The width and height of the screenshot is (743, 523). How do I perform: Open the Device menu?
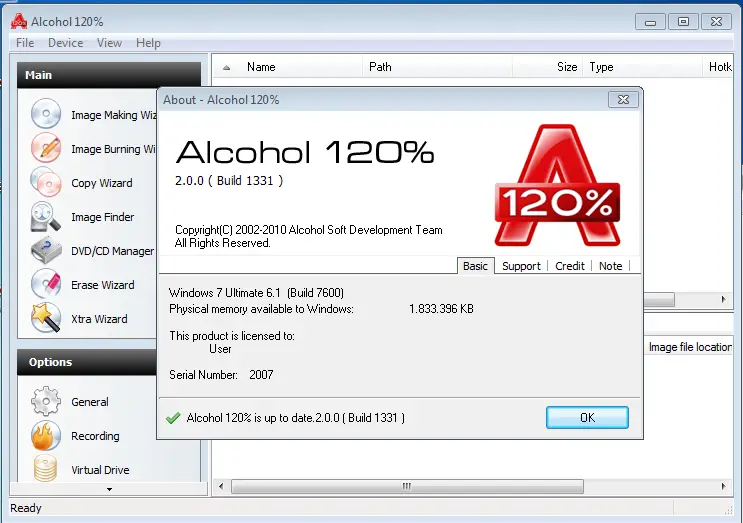(65, 43)
